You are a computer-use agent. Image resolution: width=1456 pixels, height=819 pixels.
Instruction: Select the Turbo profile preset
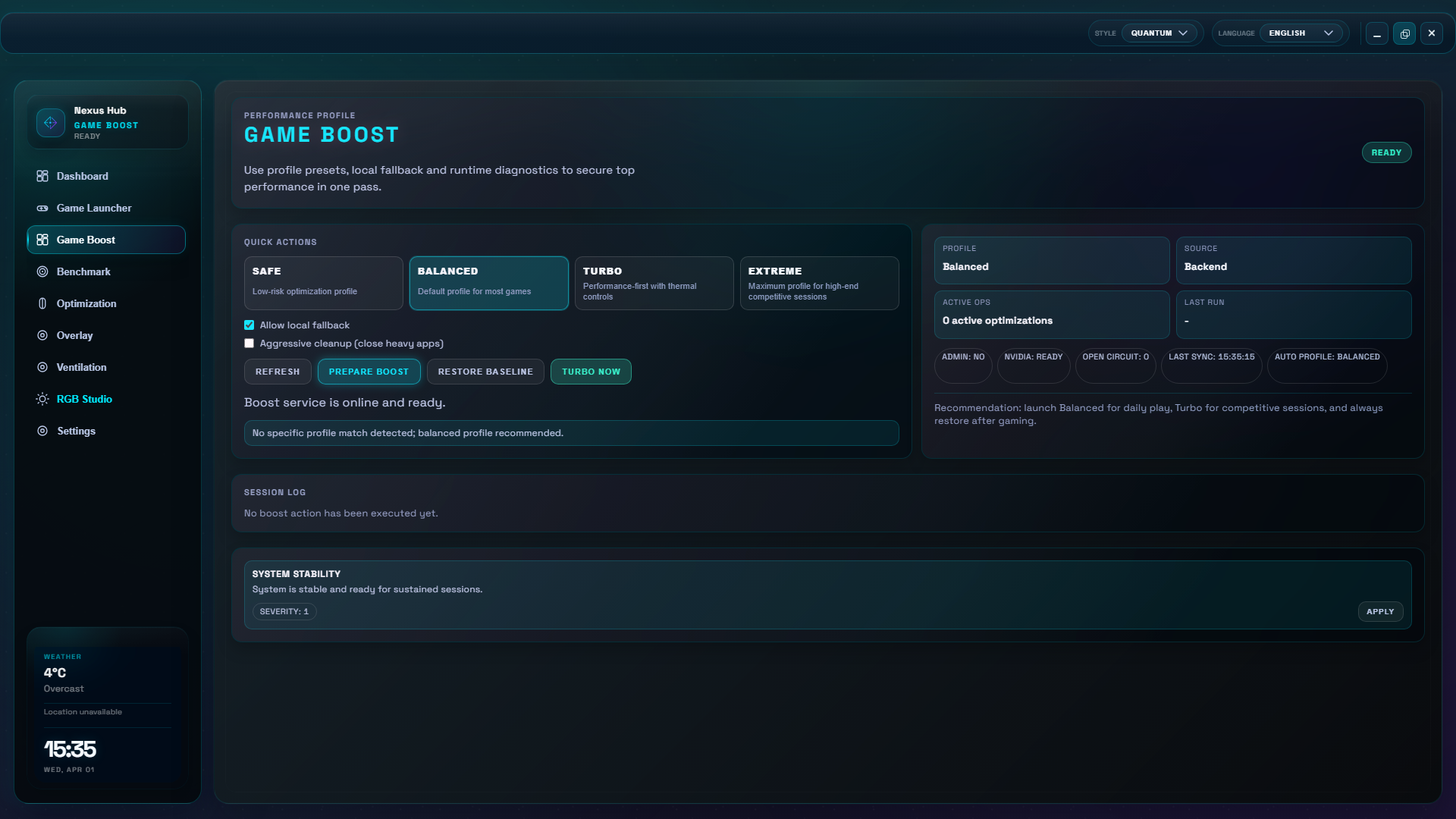pos(654,283)
